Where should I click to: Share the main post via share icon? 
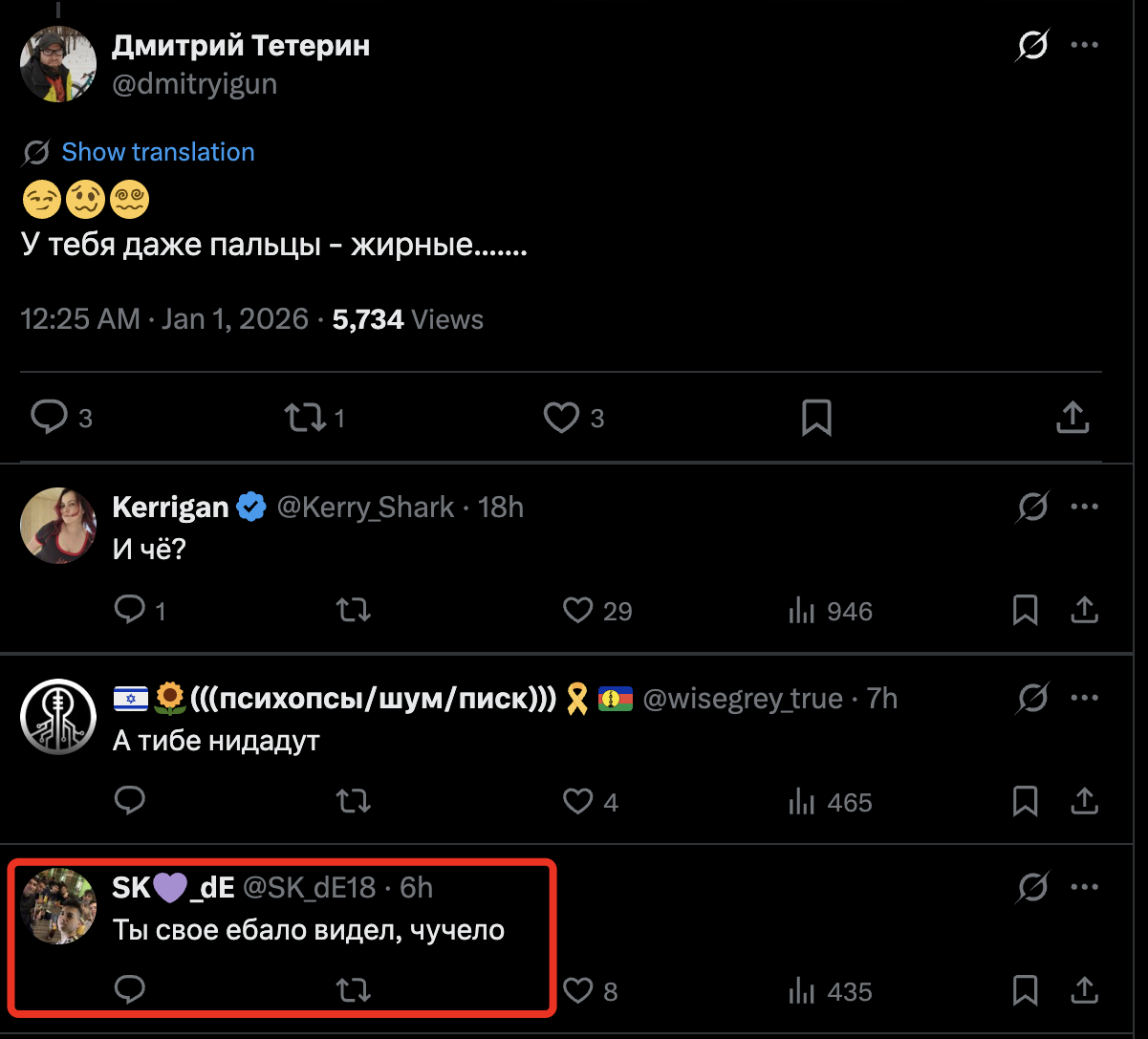pyautogui.click(x=1072, y=417)
